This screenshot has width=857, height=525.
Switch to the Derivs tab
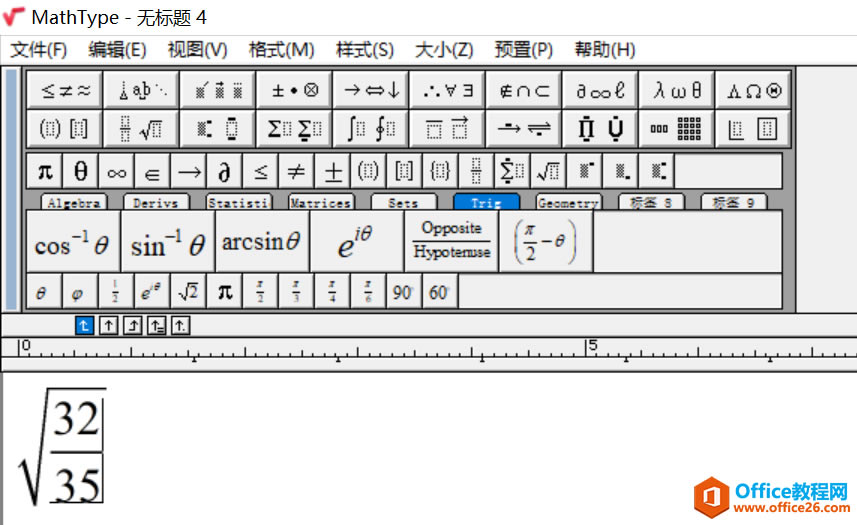click(156, 203)
